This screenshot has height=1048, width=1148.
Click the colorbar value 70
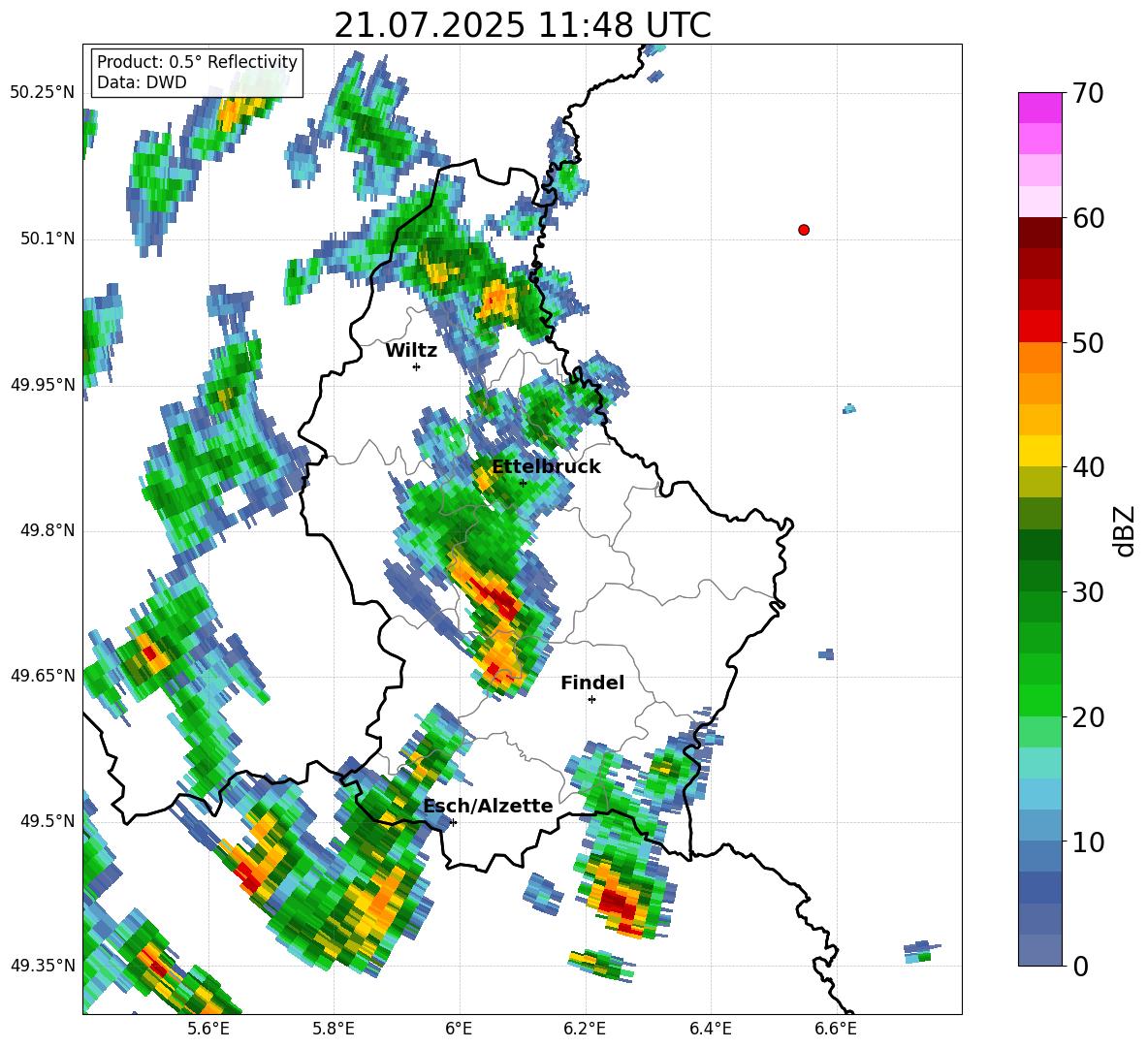coord(1087,93)
